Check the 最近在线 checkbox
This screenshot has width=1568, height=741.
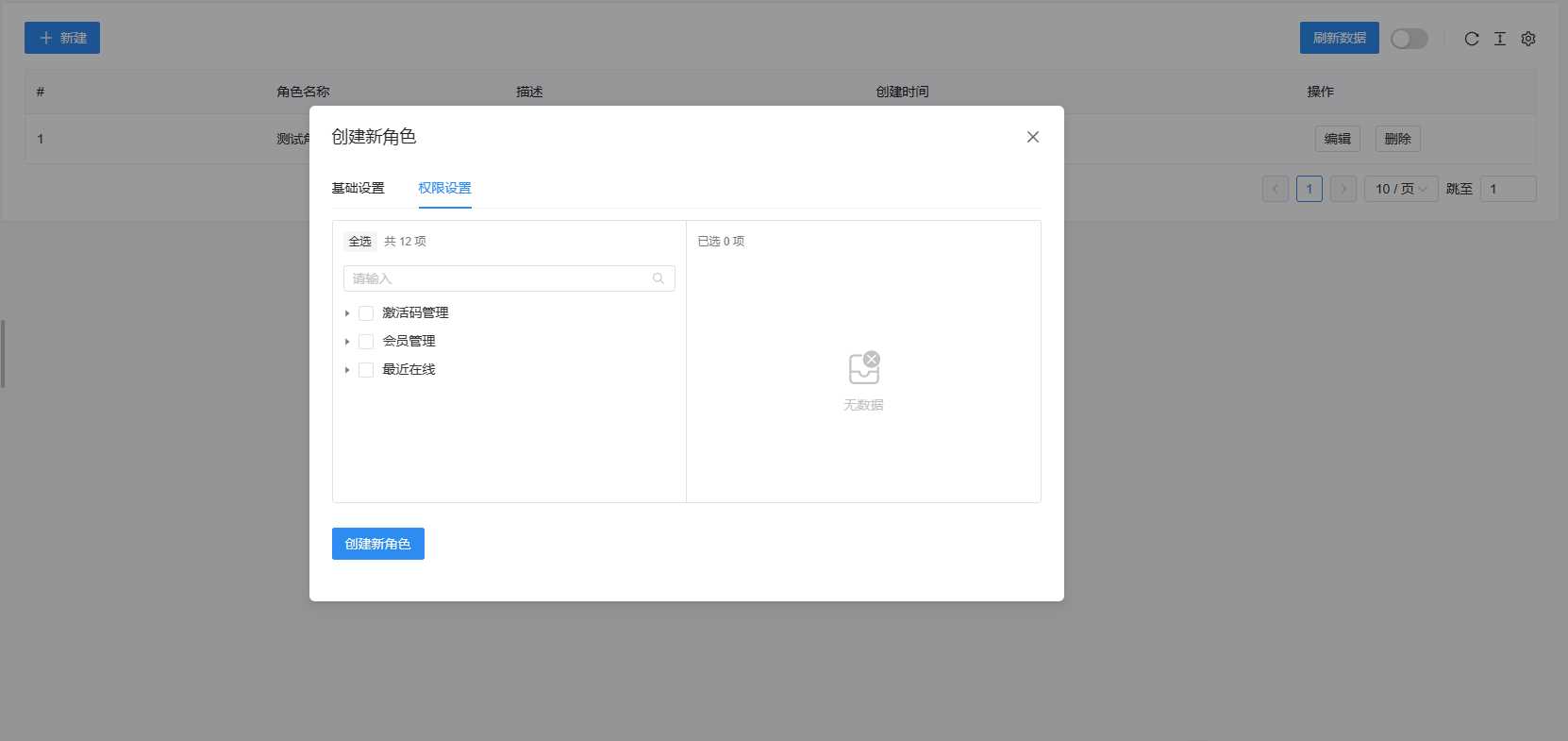pos(366,370)
